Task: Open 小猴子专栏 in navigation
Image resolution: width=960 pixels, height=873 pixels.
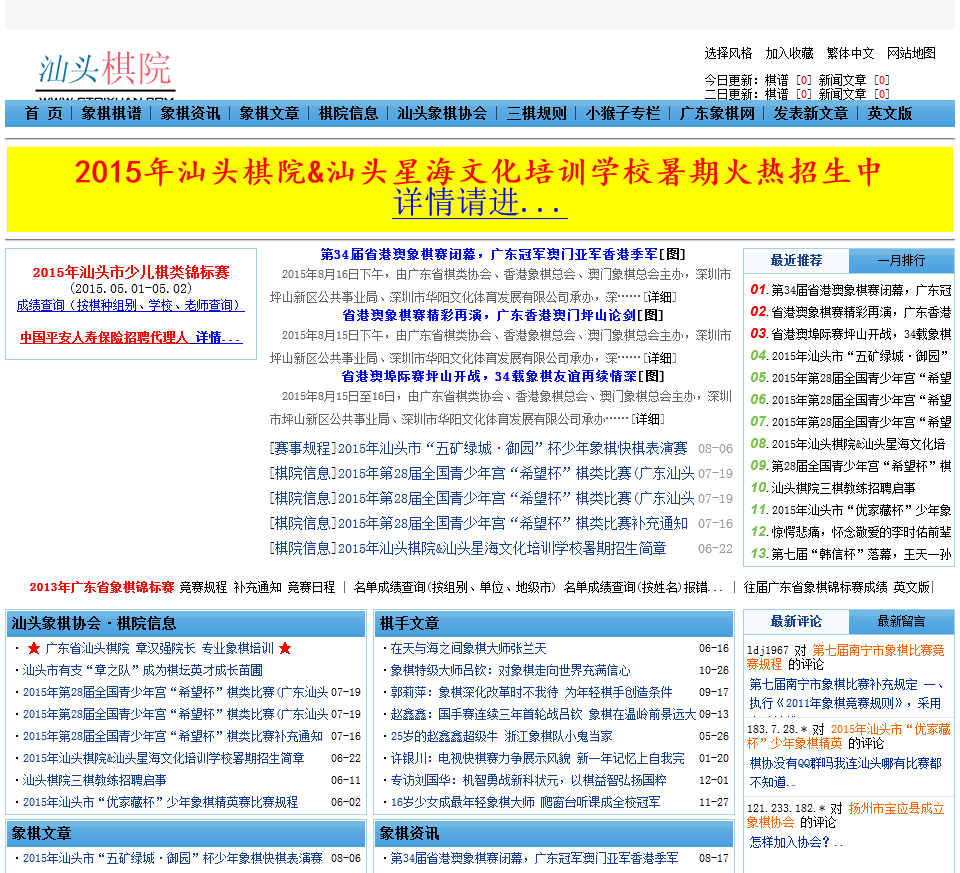Action: tap(623, 113)
